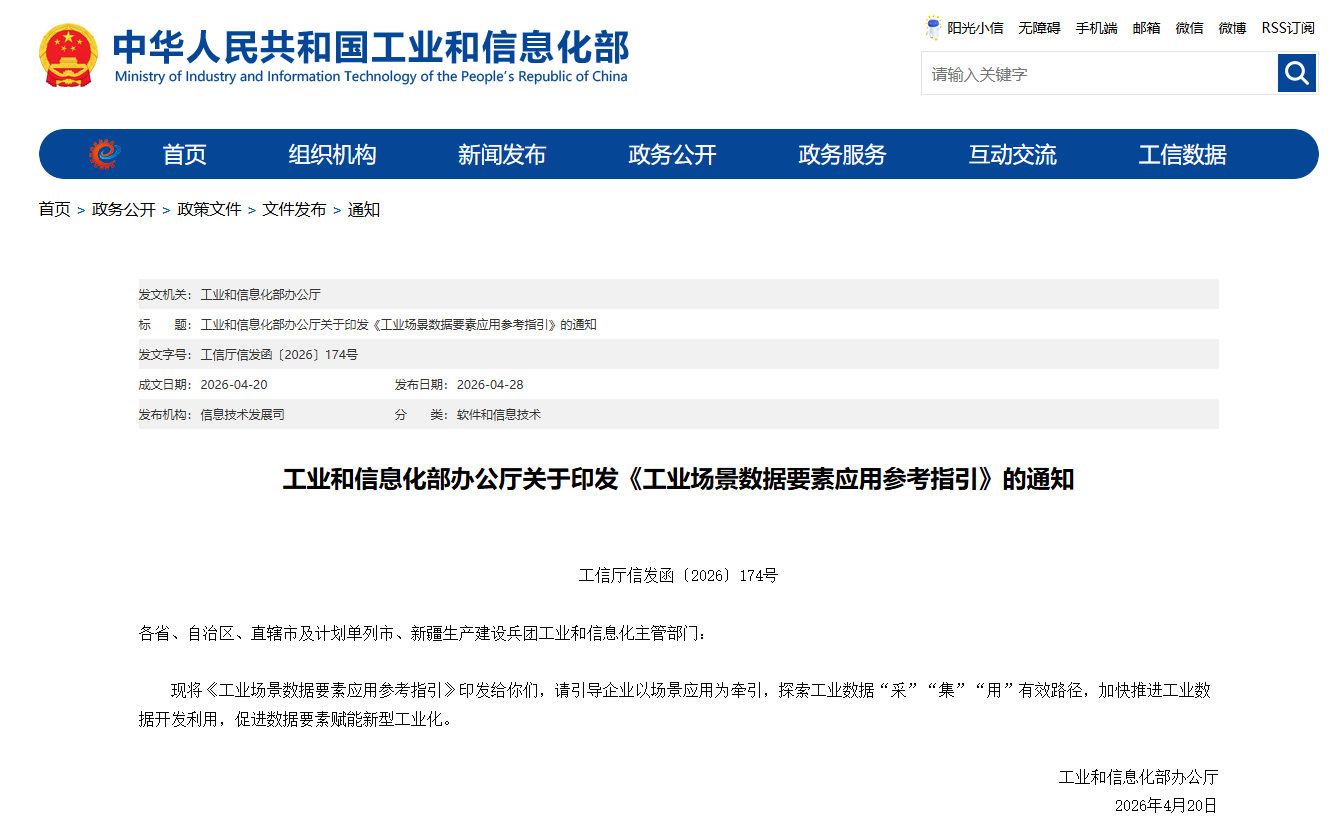Click signature 工业和信息化部办公厅 at article end
Image resolution: width=1341 pixels, height=839 pixels.
pos(1139,777)
